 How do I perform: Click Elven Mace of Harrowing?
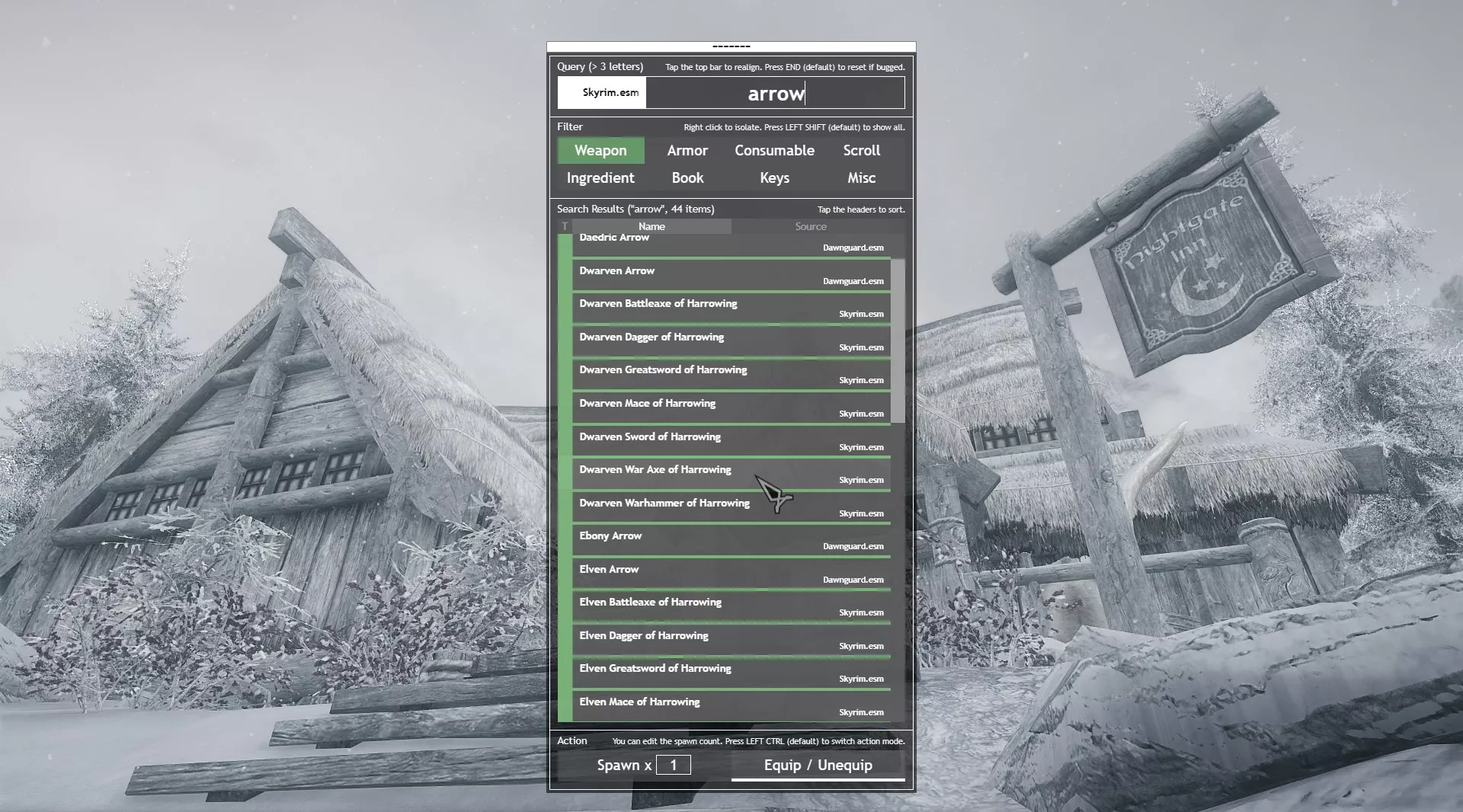click(x=731, y=707)
